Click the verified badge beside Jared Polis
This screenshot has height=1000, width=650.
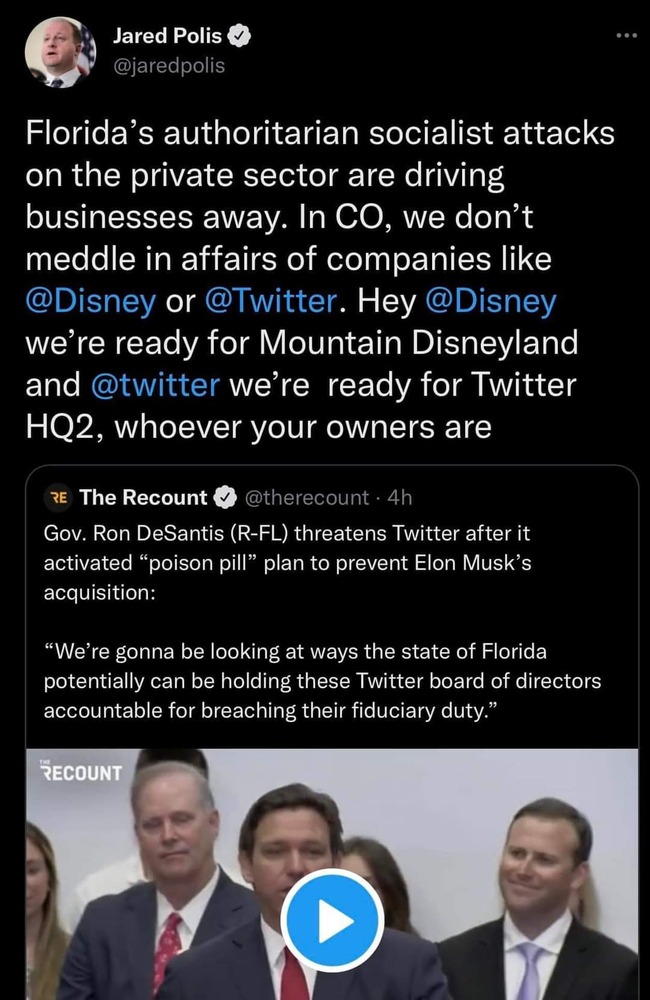click(239, 38)
